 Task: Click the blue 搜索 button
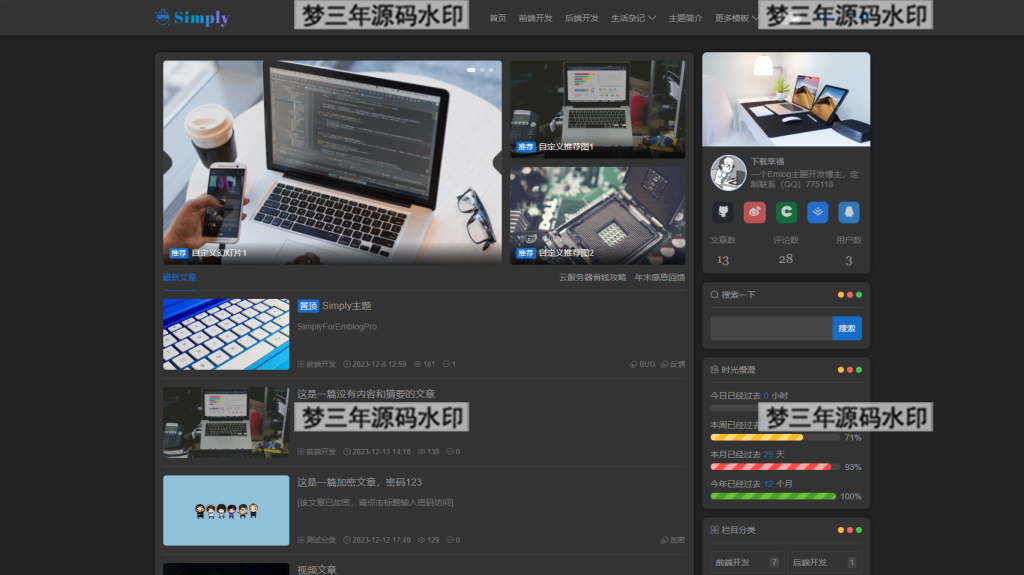click(847, 328)
